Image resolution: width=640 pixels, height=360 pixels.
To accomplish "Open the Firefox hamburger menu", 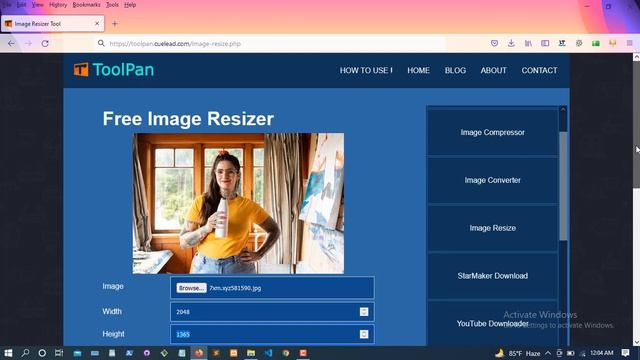I will 630,43.
